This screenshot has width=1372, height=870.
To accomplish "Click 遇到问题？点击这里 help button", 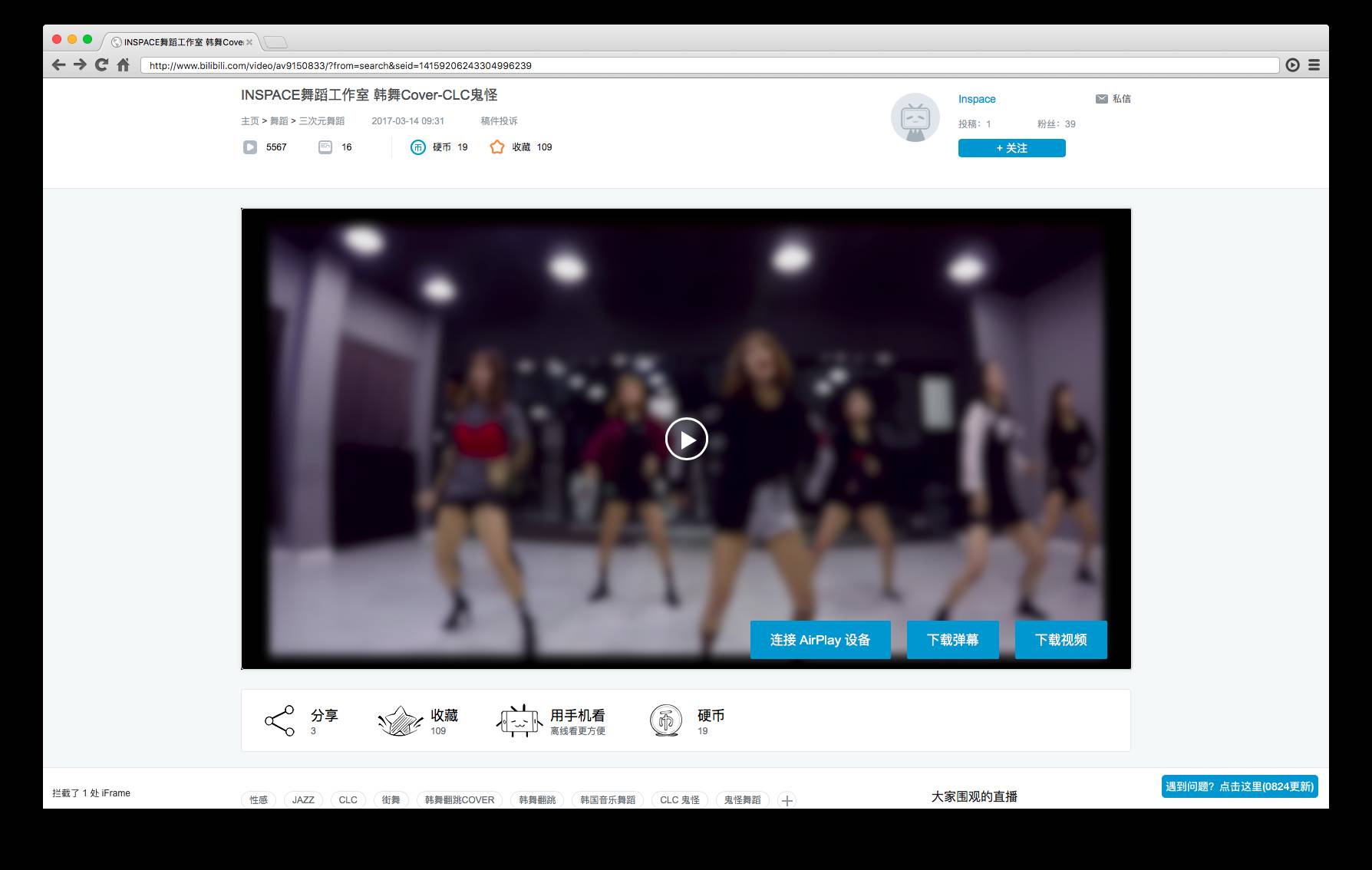I will click(x=1239, y=786).
